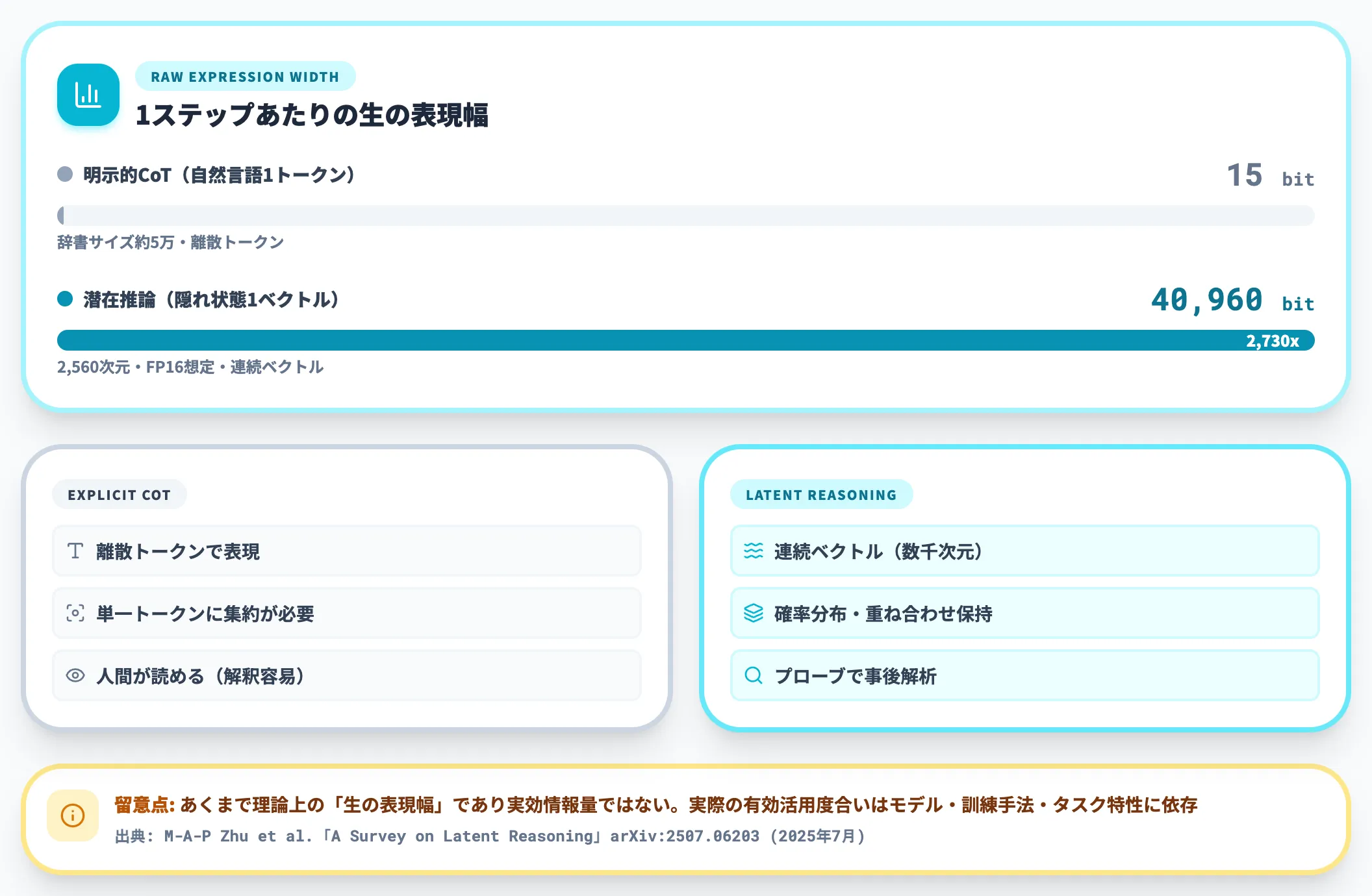Click the magnifier icon beside プローブで事後解析
The width and height of the screenshot is (1372, 896).
pyautogui.click(x=754, y=676)
